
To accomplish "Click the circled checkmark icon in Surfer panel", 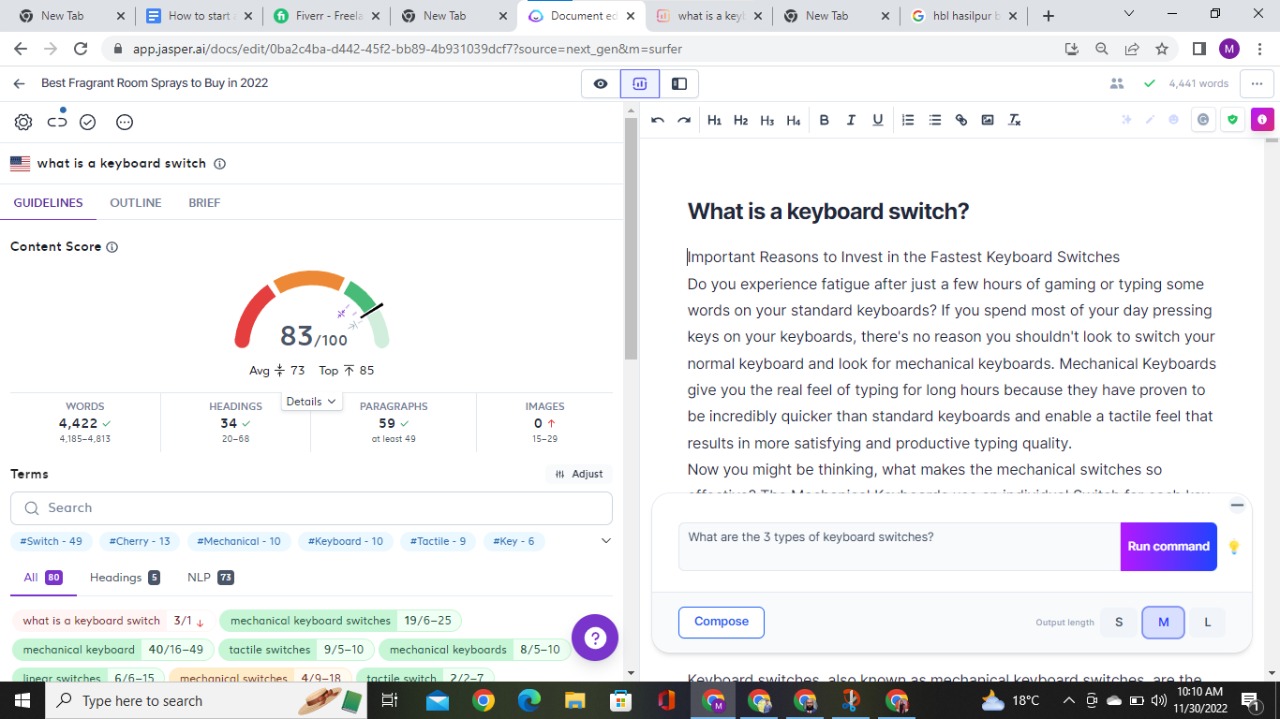I will [88, 122].
